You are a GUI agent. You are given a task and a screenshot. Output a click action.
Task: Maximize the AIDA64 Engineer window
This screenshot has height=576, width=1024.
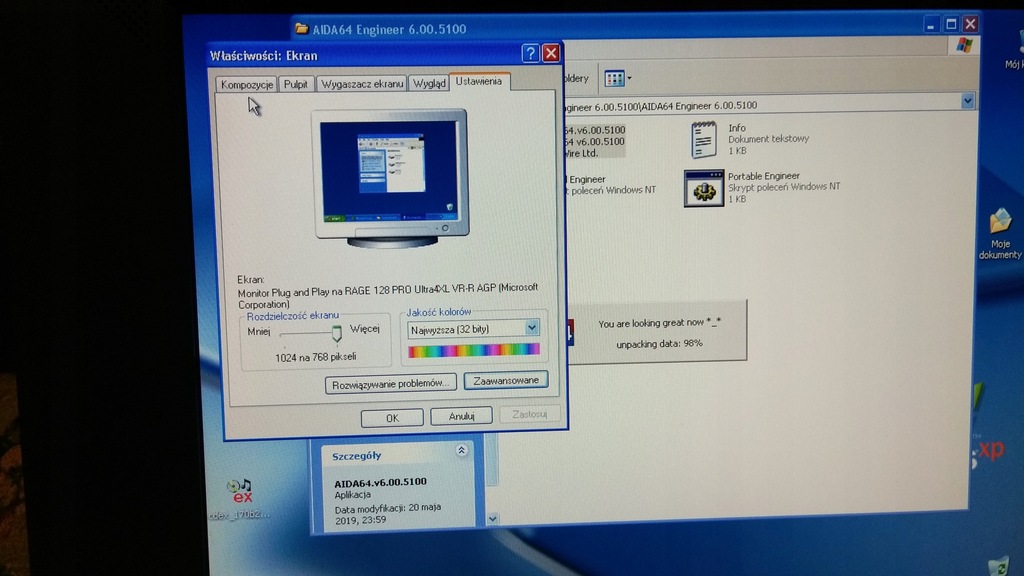click(x=951, y=24)
